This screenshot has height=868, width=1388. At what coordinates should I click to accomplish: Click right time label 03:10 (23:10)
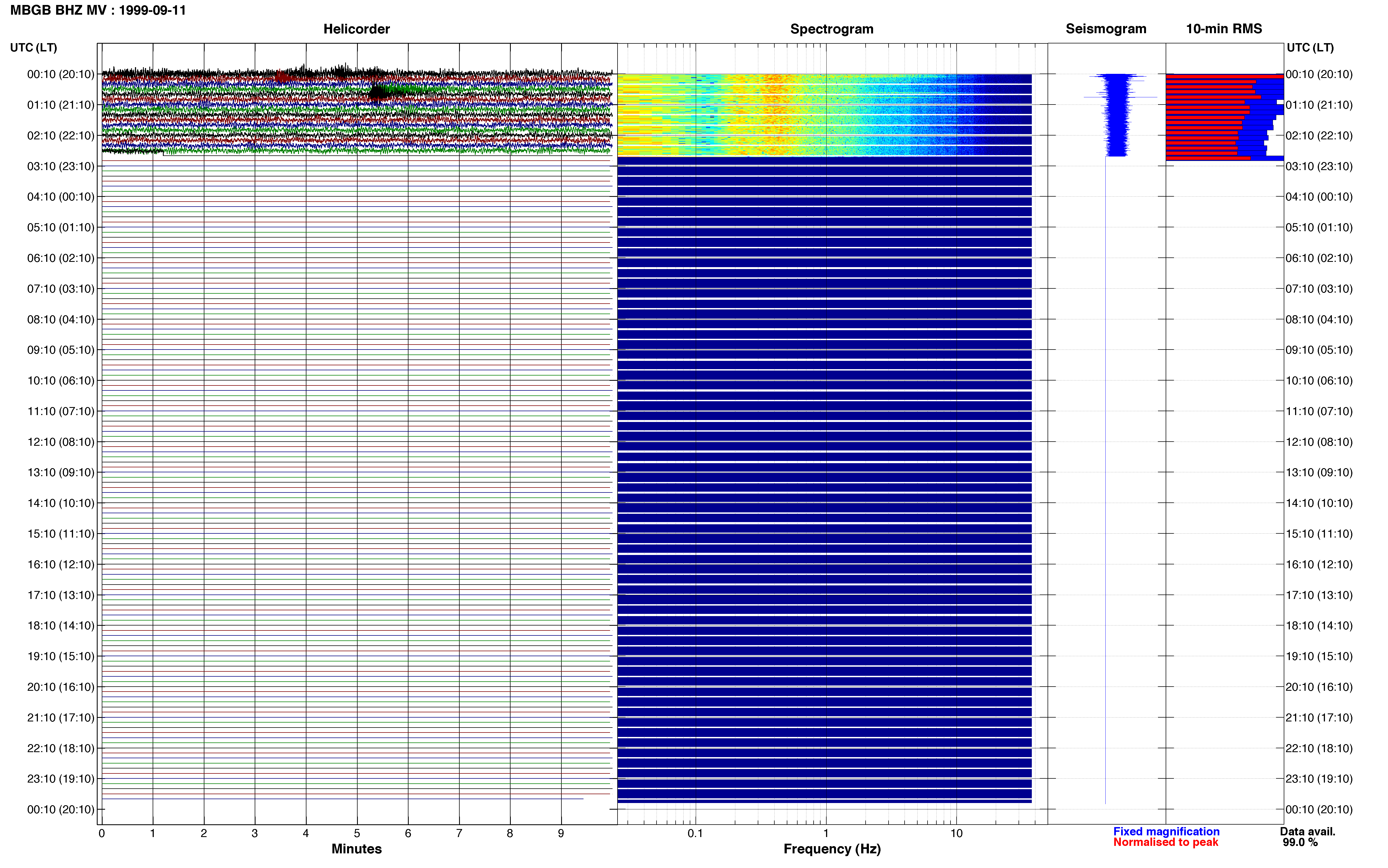click(x=1319, y=166)
